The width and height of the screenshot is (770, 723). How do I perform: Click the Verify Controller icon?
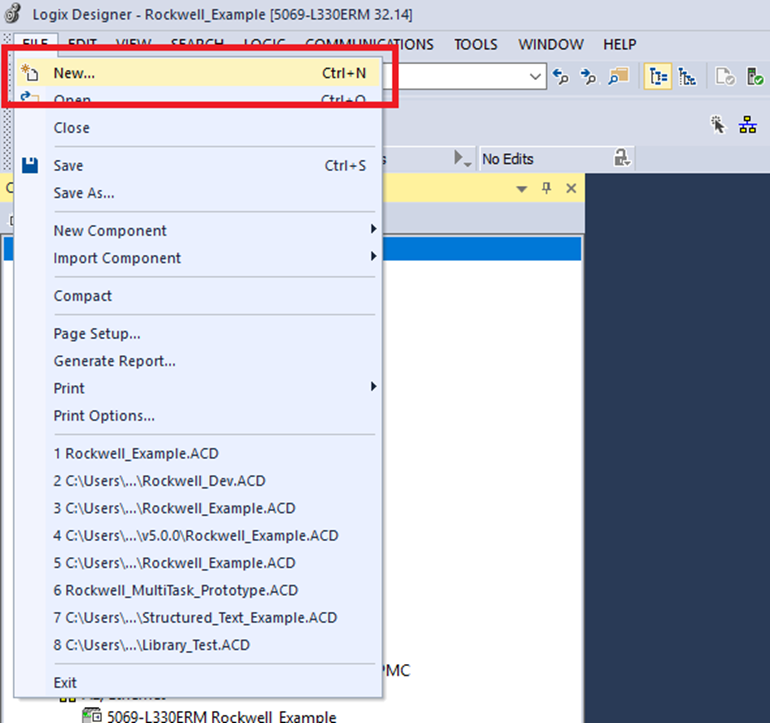(755, 77)
